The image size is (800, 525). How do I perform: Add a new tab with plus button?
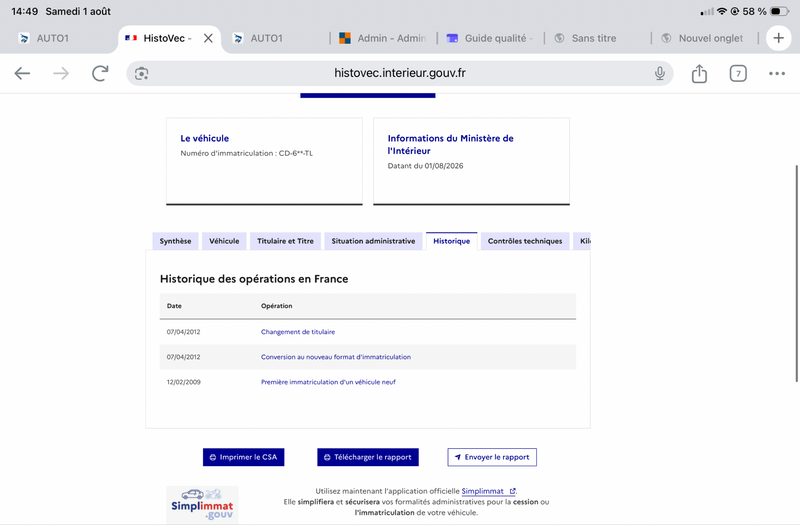click(x=778, y=38)
